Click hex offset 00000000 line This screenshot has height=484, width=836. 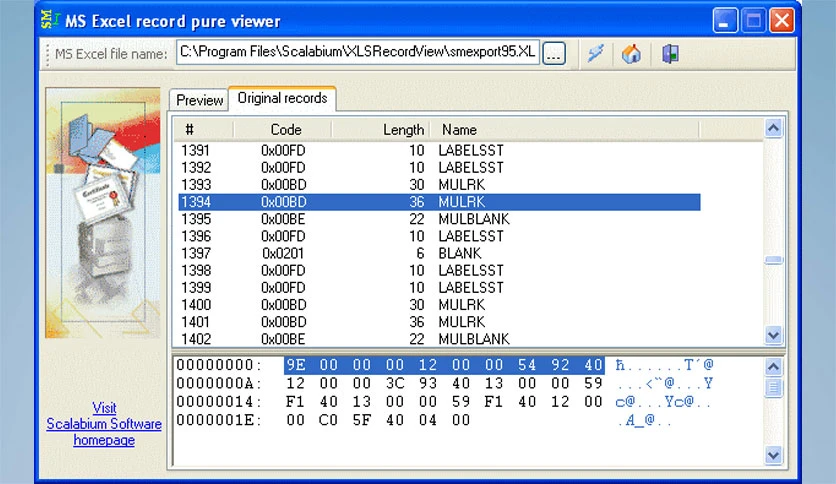coord(445,365)
